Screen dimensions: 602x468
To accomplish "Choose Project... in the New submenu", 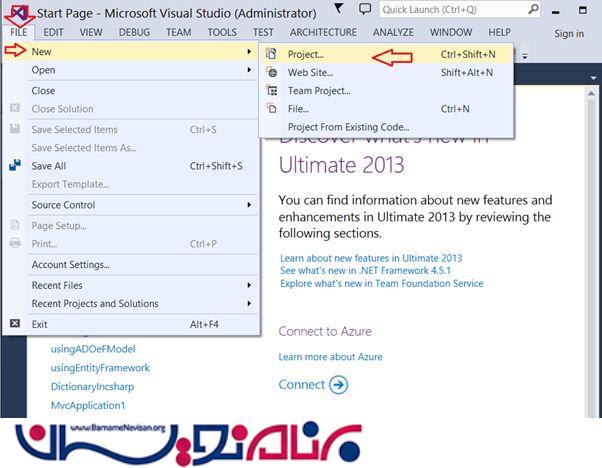I will [x=387, y=54].
